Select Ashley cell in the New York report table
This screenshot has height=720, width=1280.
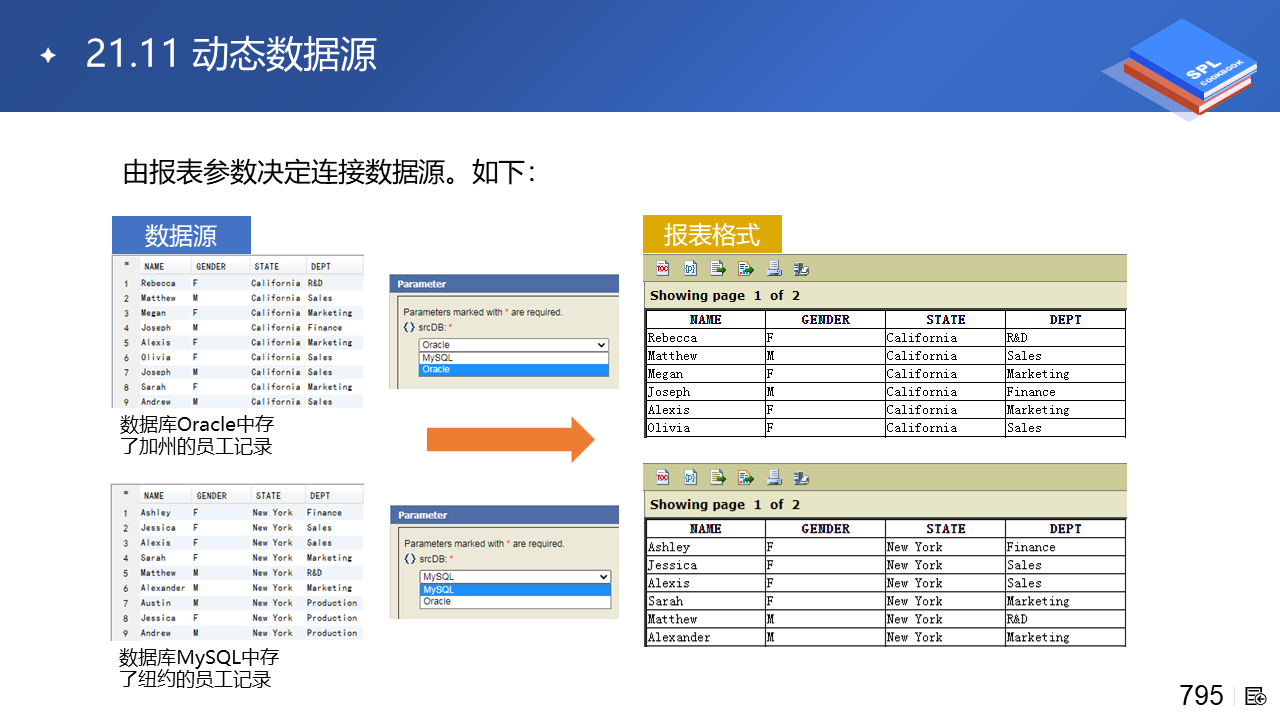(x=706, y=547)
